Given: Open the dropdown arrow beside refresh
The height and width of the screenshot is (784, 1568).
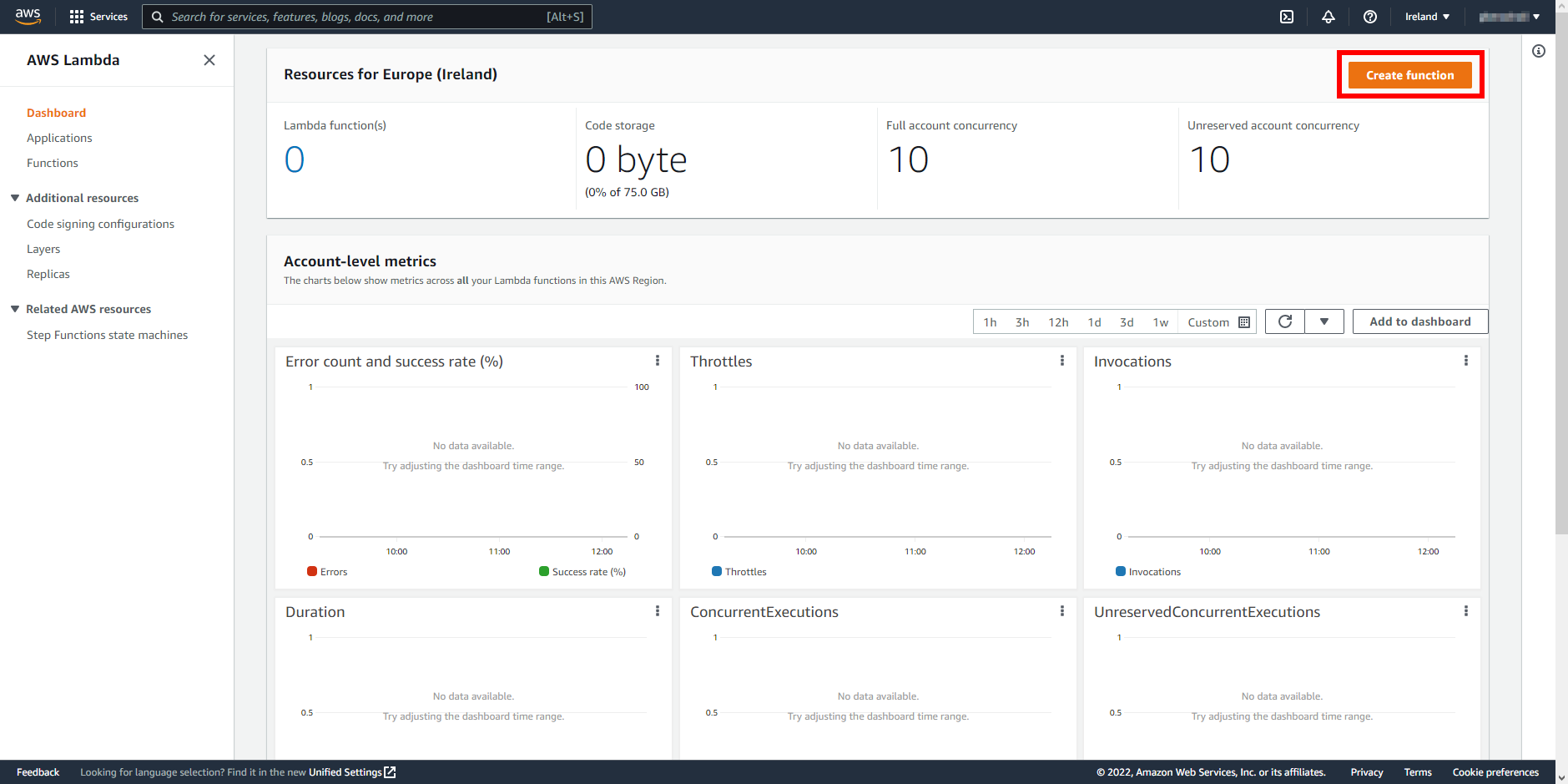Looking at the screenshot, I should pos(1323,321).
